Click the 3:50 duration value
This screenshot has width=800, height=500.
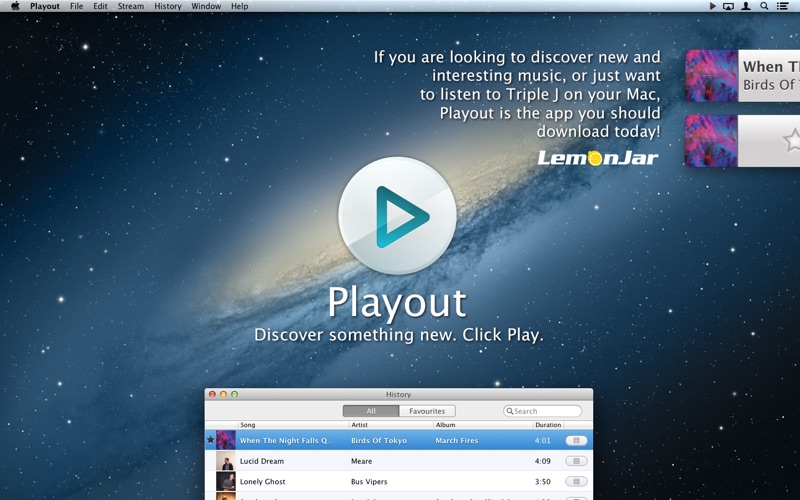pyautogui.click(x=542, y=481)
